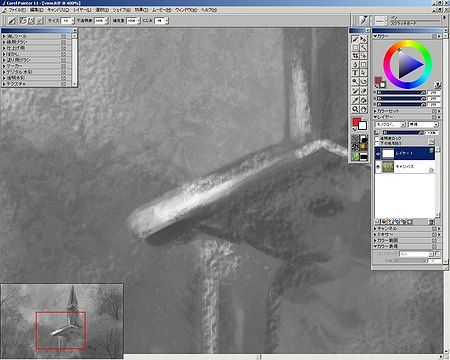Select the Text tool in toolbox
This screenshot has height=360, width=450.
tap(355, 72)
